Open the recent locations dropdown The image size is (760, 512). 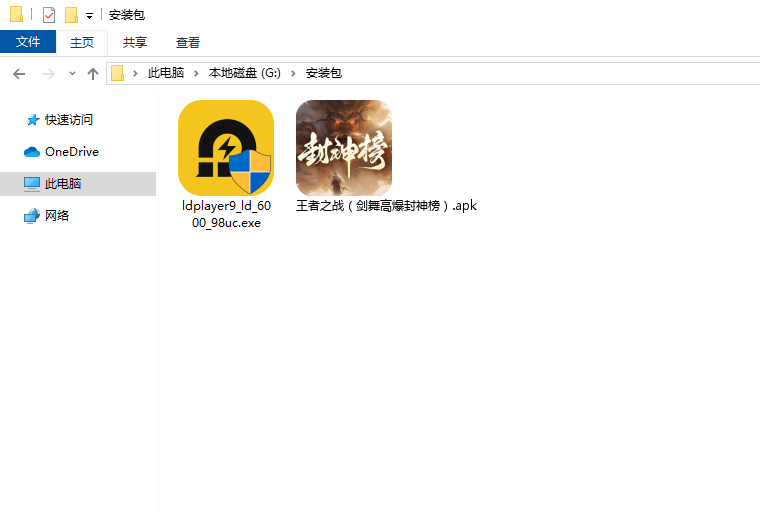(72, 74)
